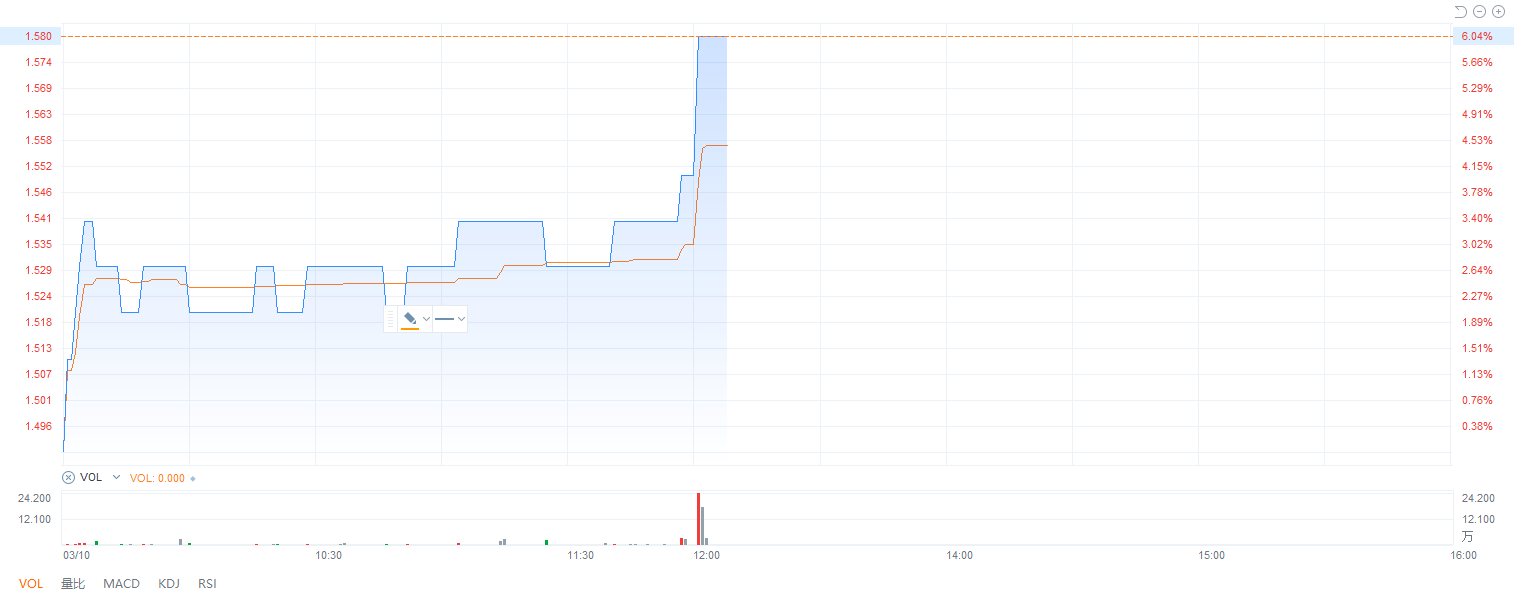Screen dimensions: 1514x602
Task: Select the 量比 indicator tab
Action: 73,584
